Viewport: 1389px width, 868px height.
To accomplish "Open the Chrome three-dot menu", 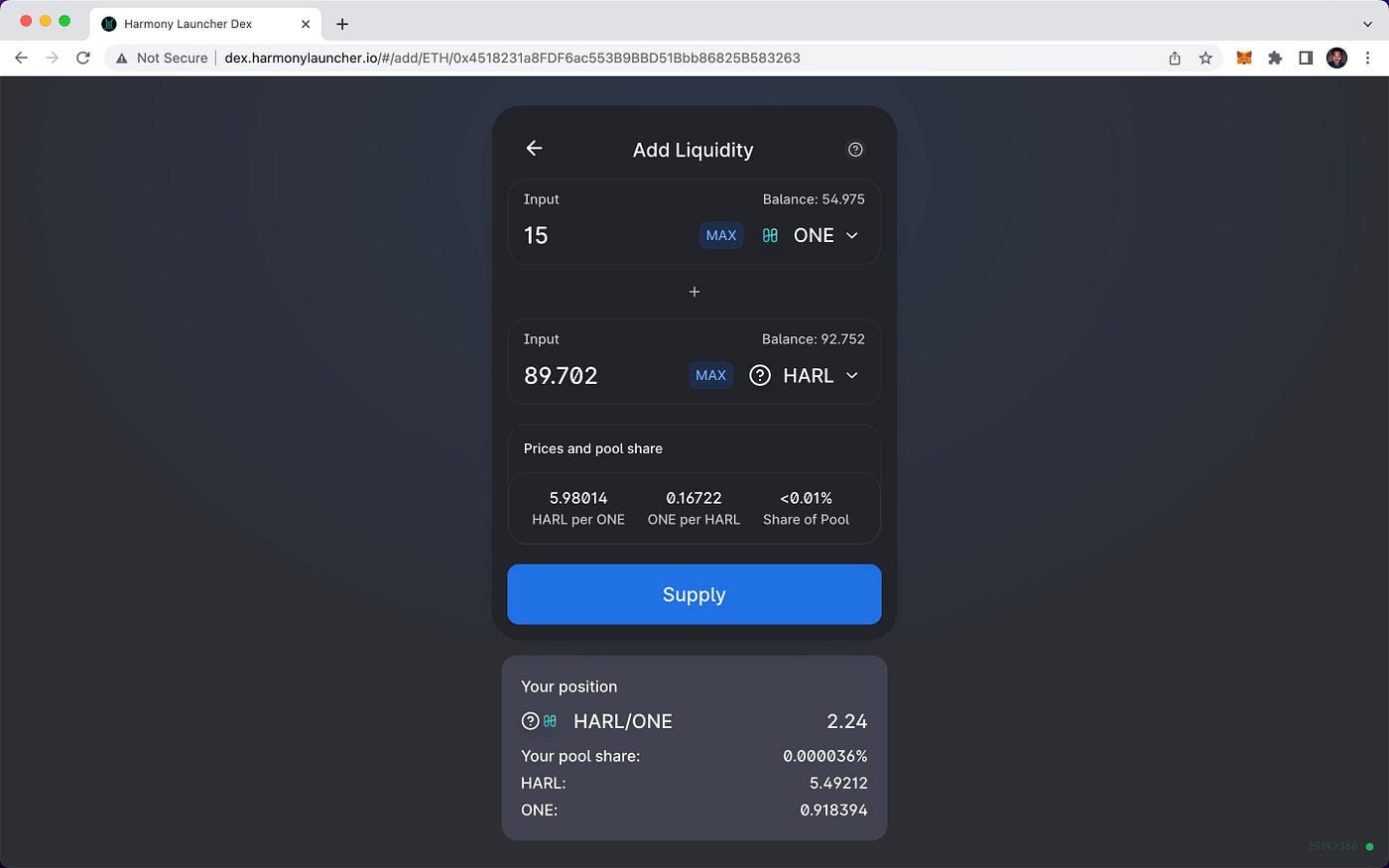I will [1367, 58].
